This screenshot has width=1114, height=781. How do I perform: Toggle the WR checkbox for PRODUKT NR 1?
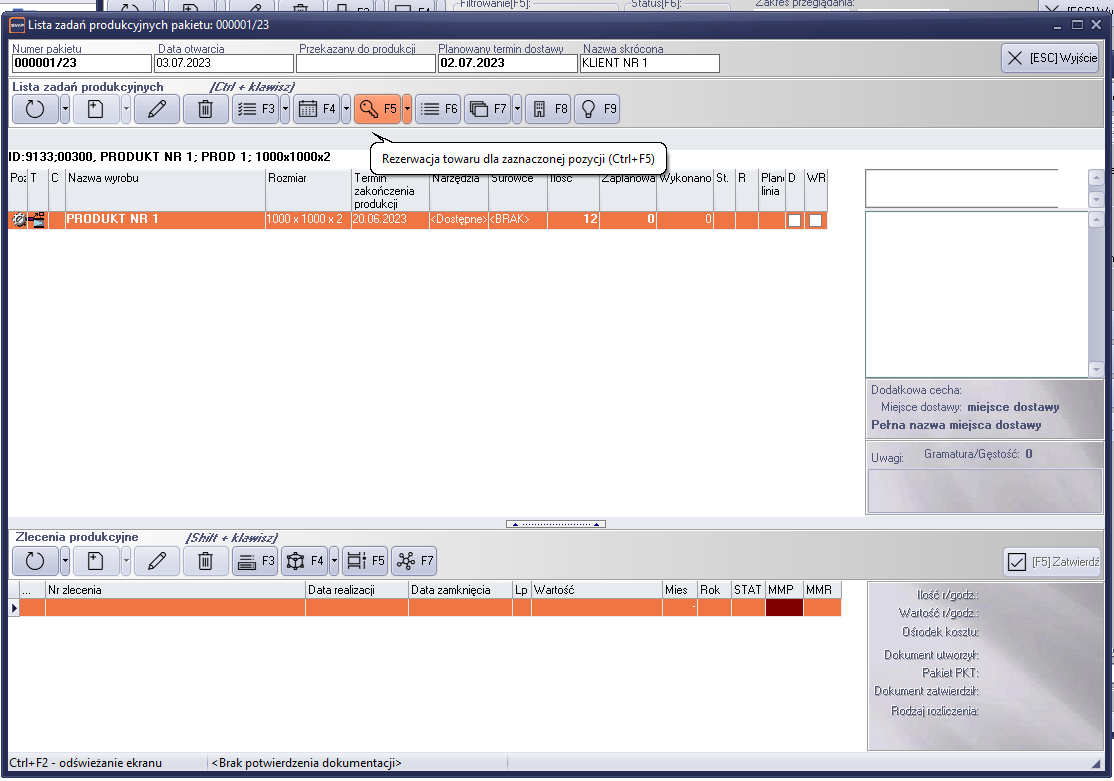[x=816, y=220]
